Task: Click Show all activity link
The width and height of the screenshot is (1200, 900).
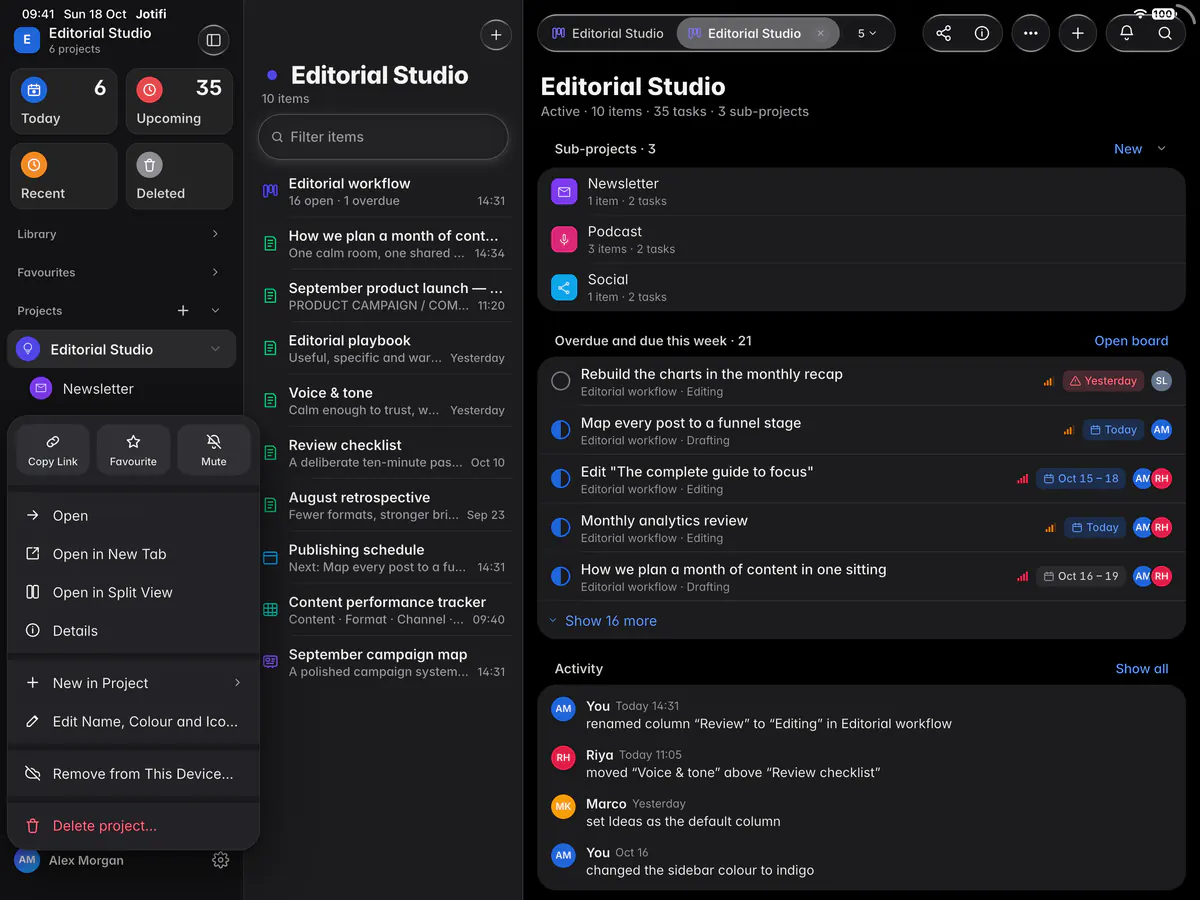Action: pyautogui.click(x=1142, y=669)
